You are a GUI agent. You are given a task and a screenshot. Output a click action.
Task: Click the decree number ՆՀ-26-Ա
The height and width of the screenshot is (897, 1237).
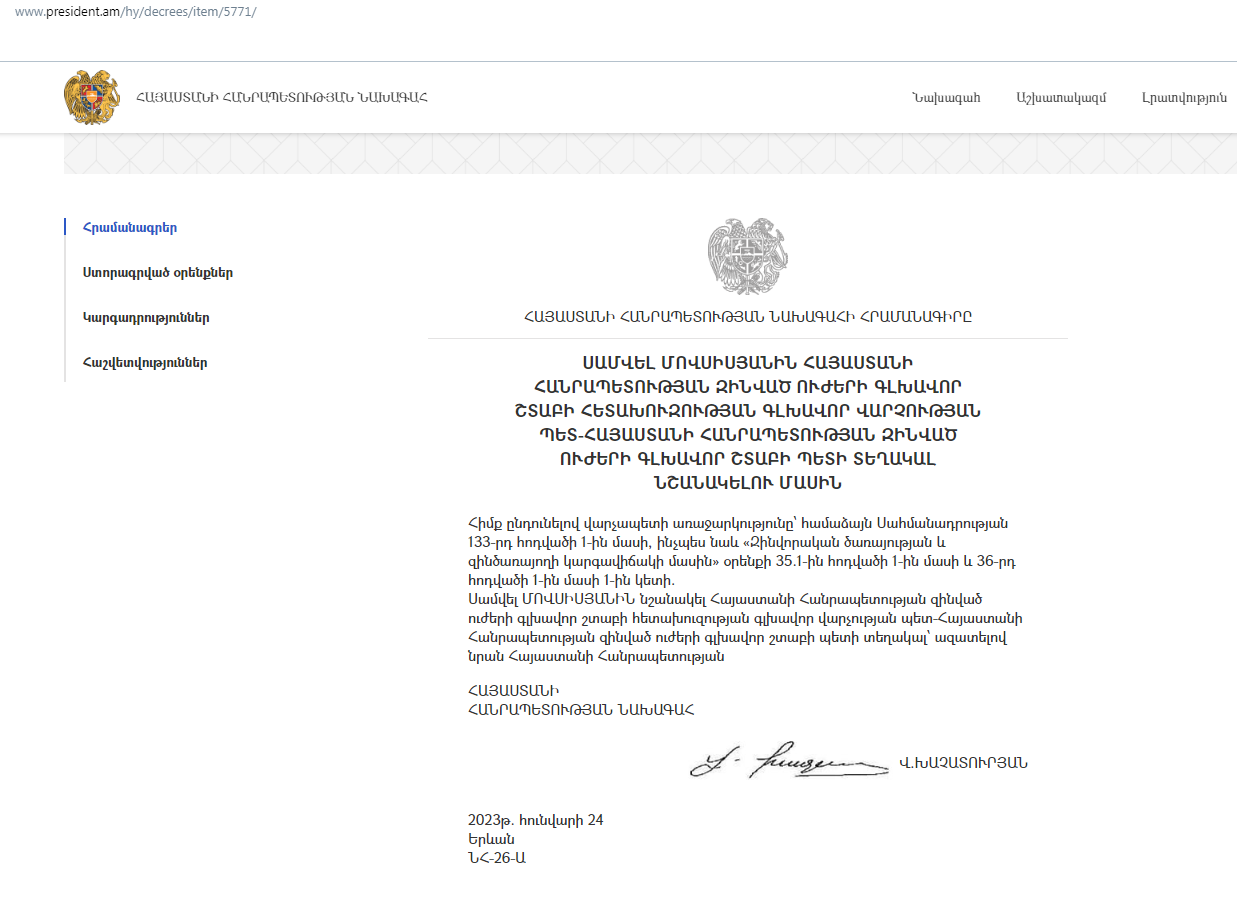496,858
